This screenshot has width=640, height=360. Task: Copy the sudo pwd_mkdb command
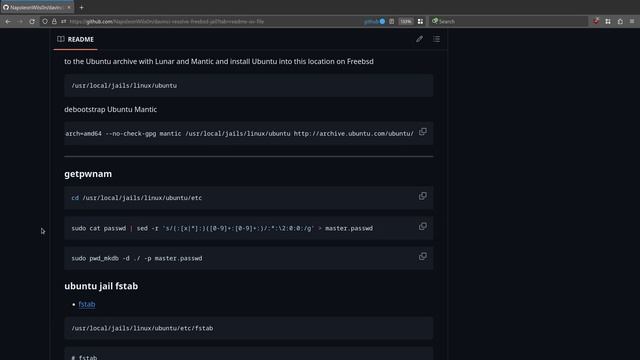pyautogui.click(x=423, y=256)
